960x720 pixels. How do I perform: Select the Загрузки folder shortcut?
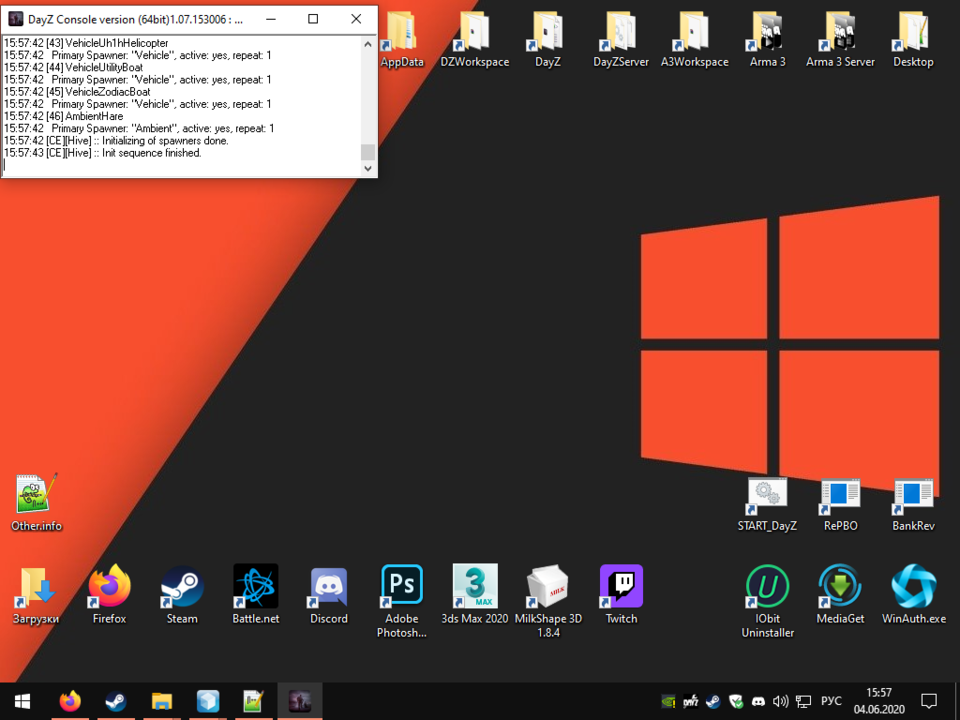36,594
